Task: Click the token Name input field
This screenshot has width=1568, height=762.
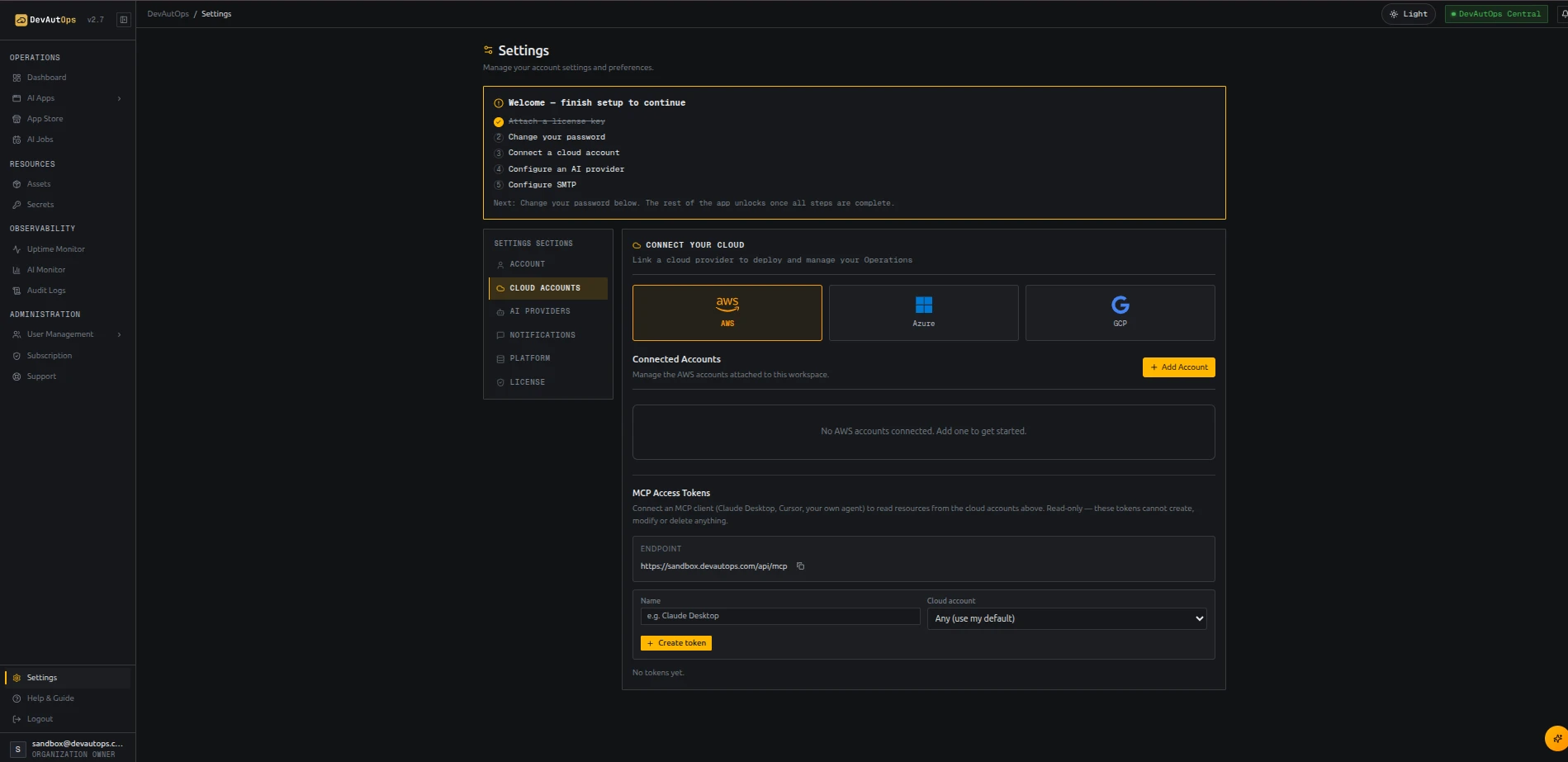Action: (780, 616)
